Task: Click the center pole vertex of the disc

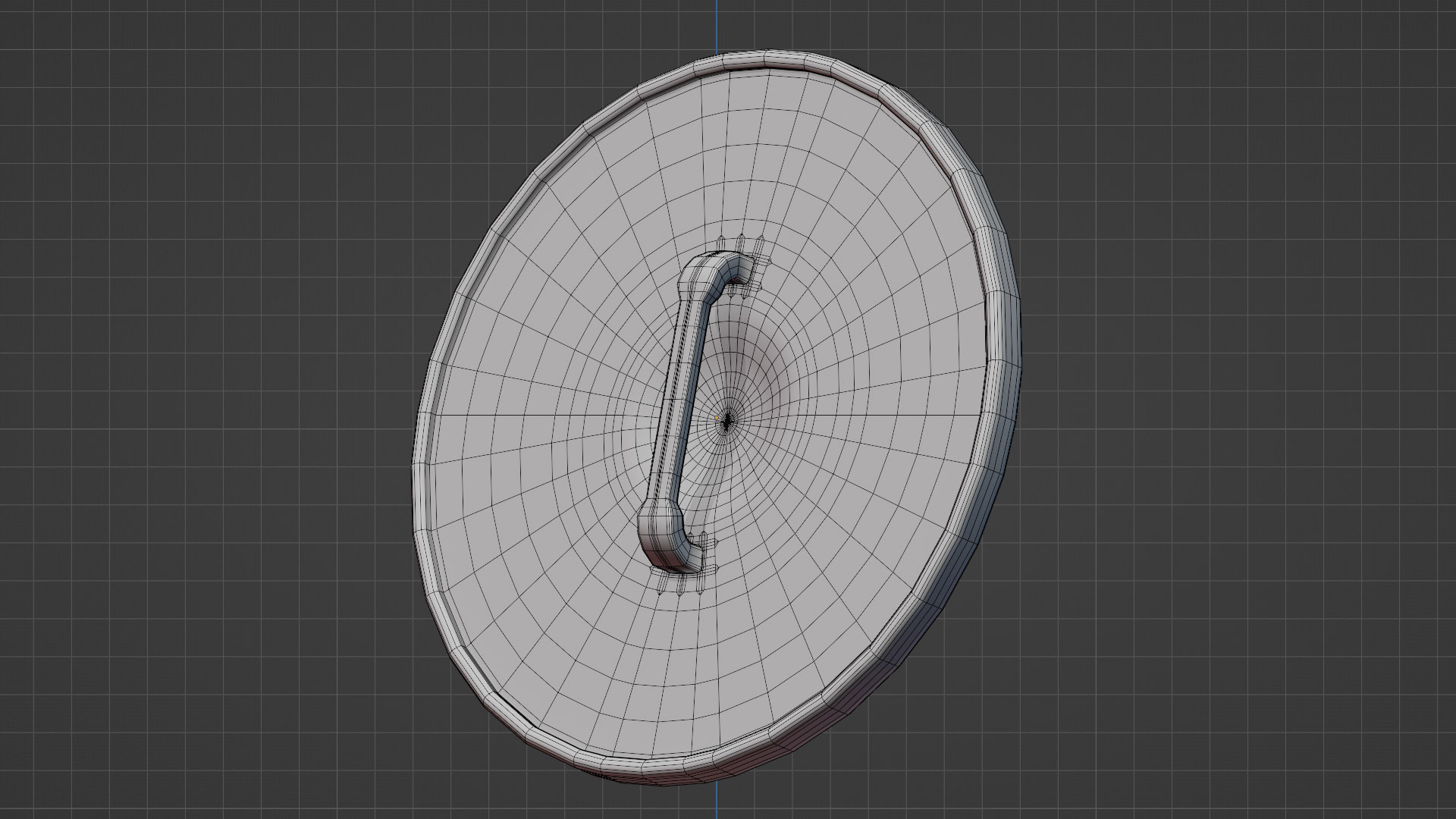Action: tap(727, 422)
